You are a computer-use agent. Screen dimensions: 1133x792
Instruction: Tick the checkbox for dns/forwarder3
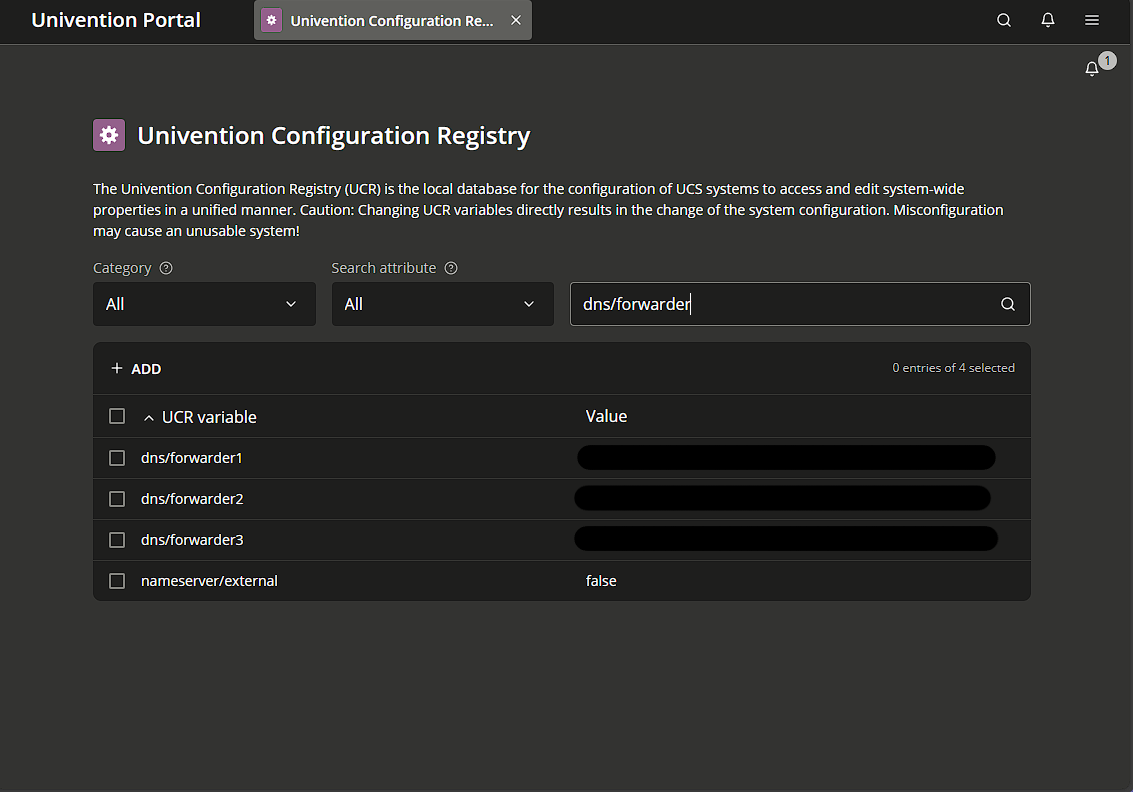(117, 540)
